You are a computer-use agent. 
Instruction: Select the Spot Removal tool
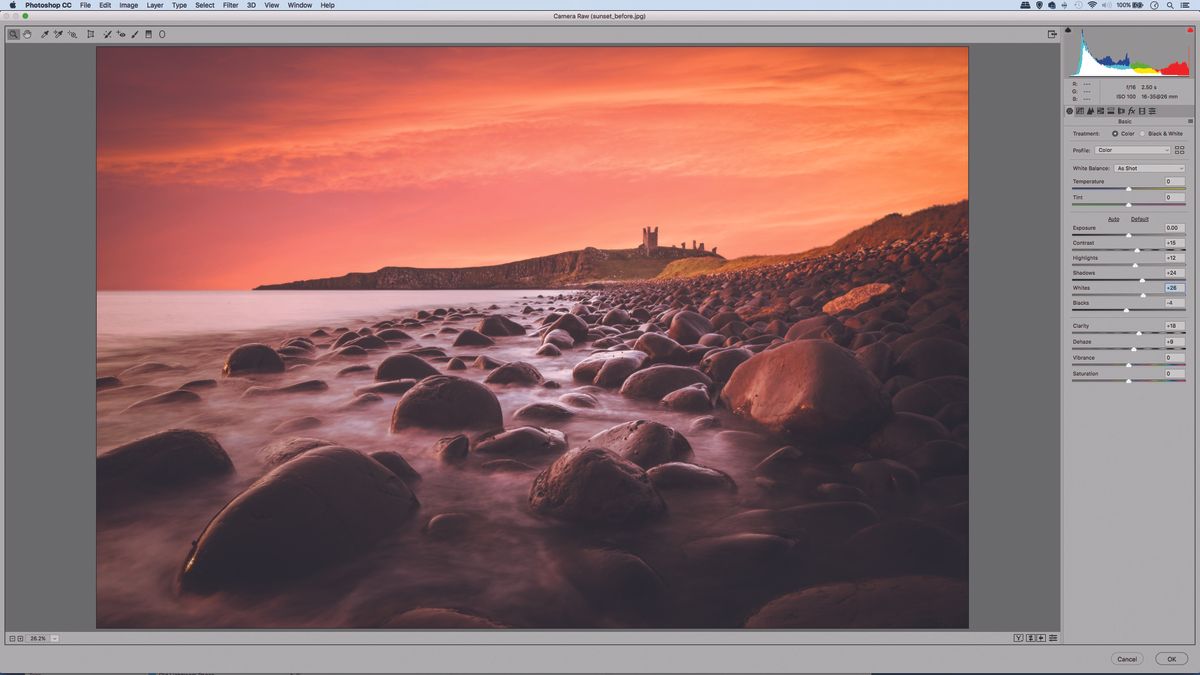click(107, 34)
